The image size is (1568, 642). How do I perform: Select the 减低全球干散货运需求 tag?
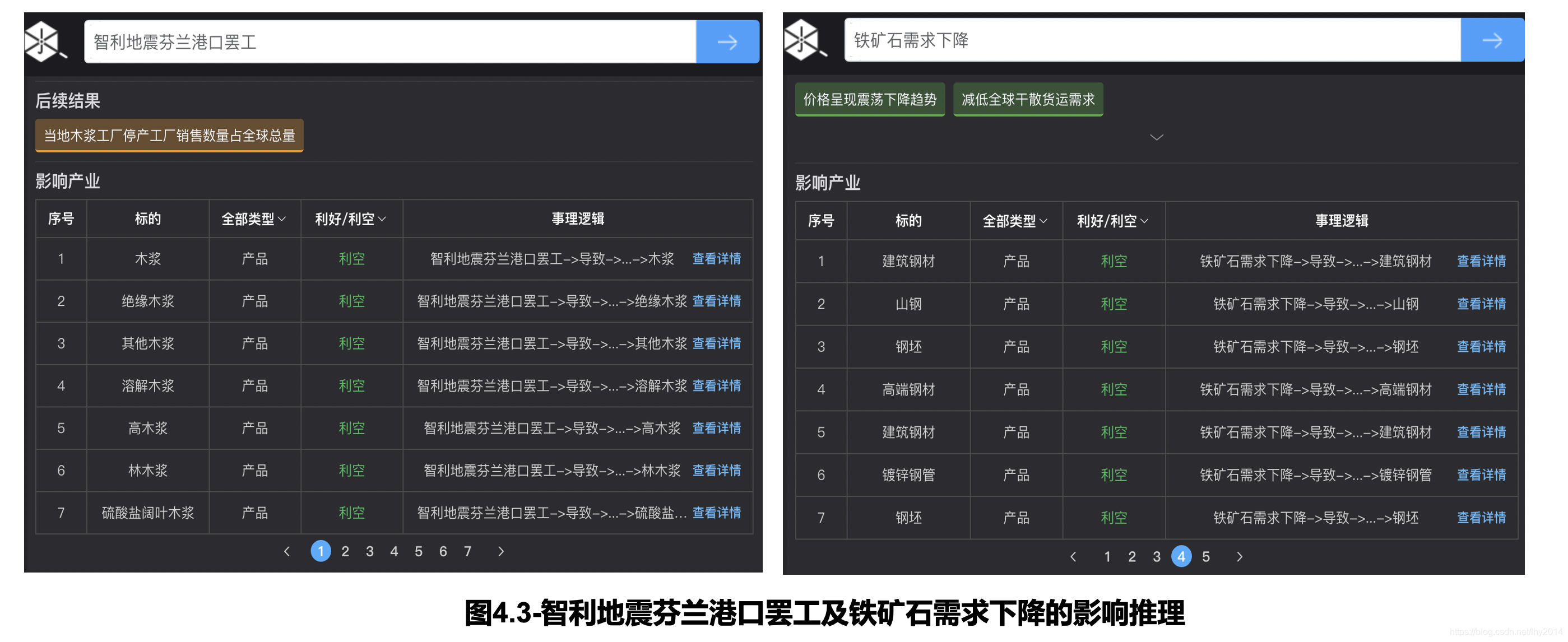pos(1027,99)
